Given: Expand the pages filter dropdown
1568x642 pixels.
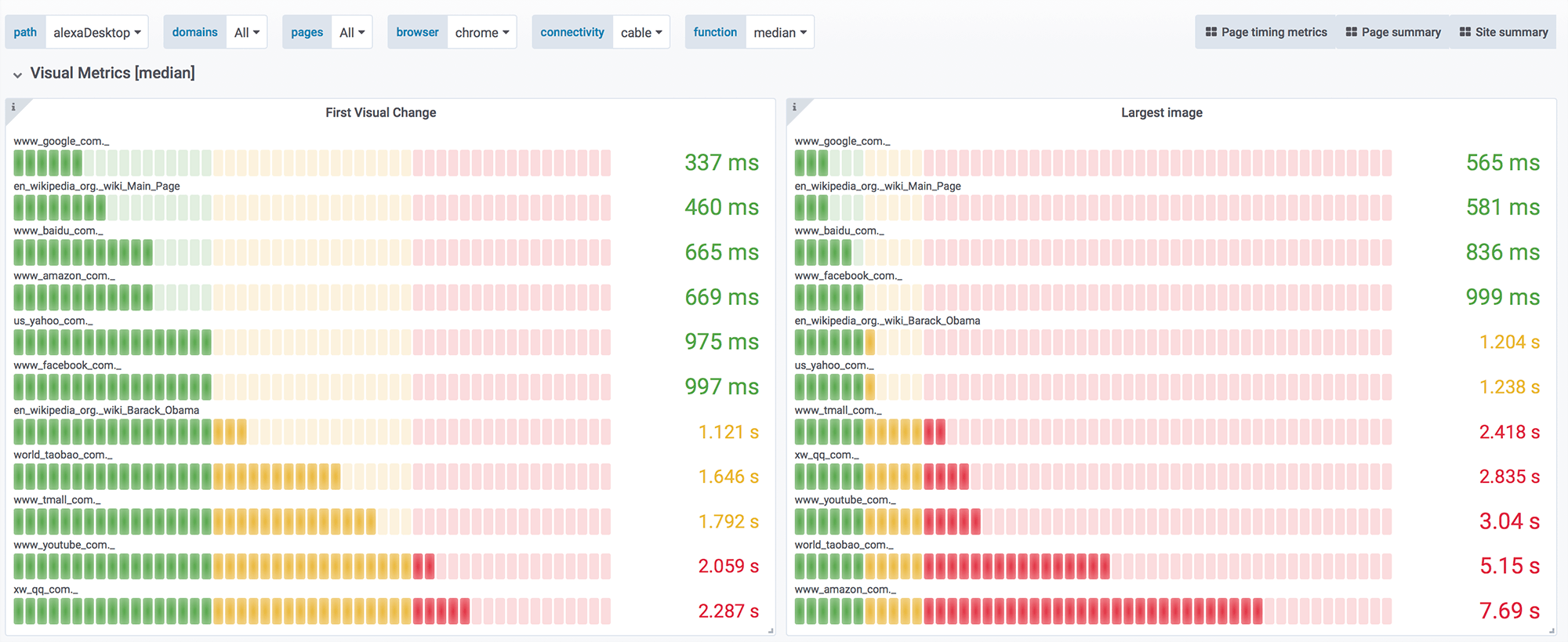Looking at the screenshot, I should coord(352,32).
